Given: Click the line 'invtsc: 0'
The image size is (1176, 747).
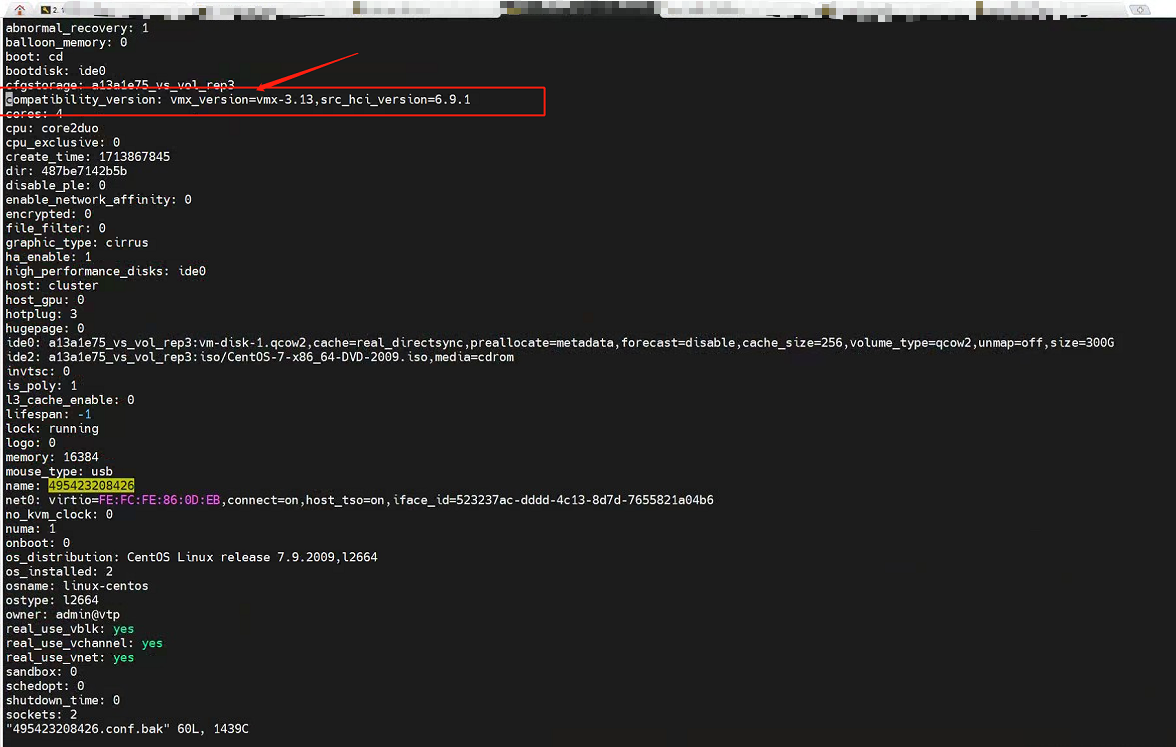Looking at the screenshot, I should point(38,370).
